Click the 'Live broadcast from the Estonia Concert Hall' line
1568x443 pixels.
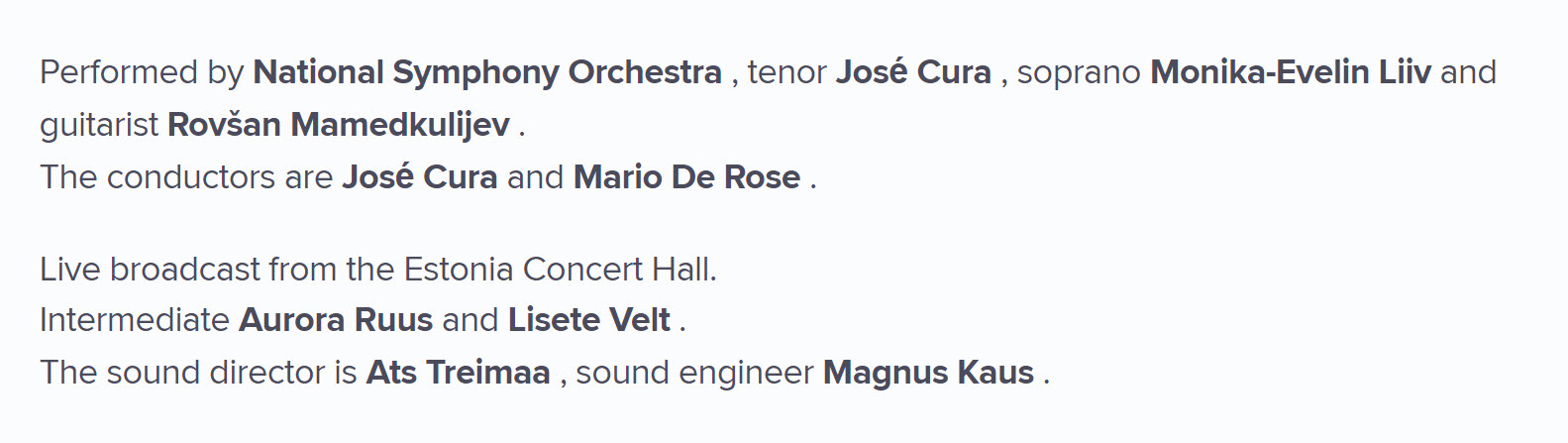[x=378, y=270]
